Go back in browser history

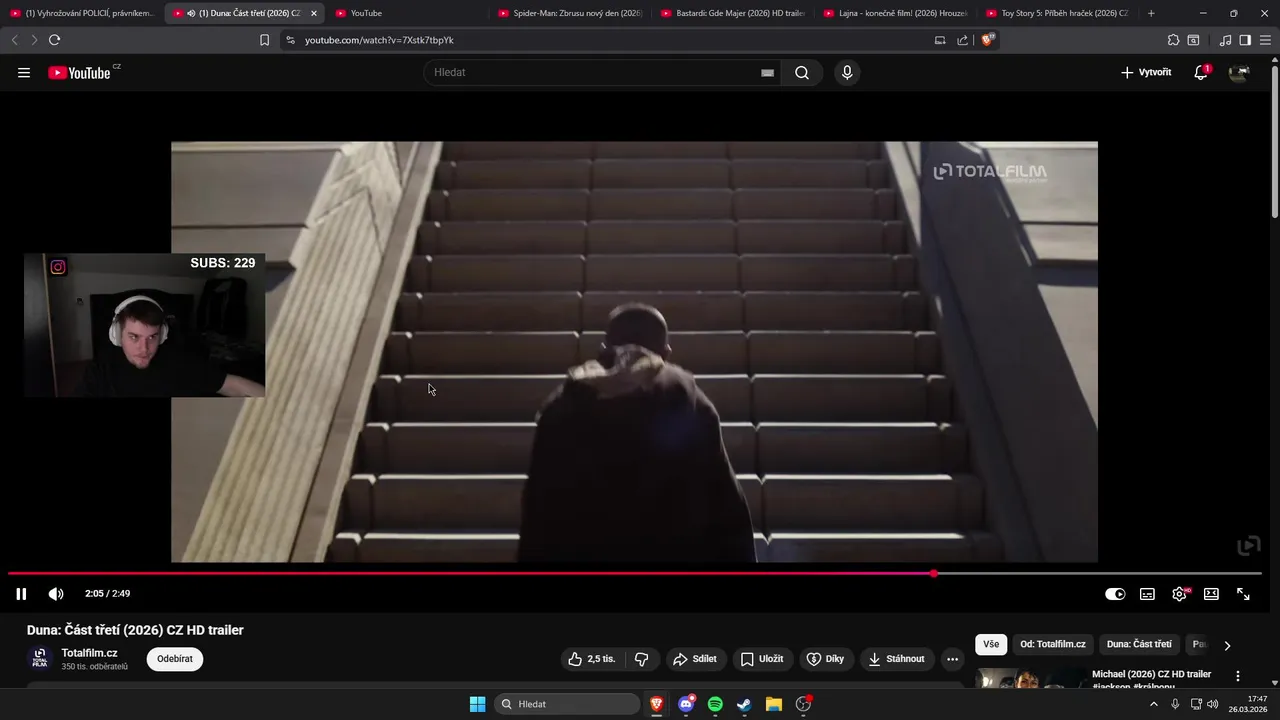tap(14, 40)
